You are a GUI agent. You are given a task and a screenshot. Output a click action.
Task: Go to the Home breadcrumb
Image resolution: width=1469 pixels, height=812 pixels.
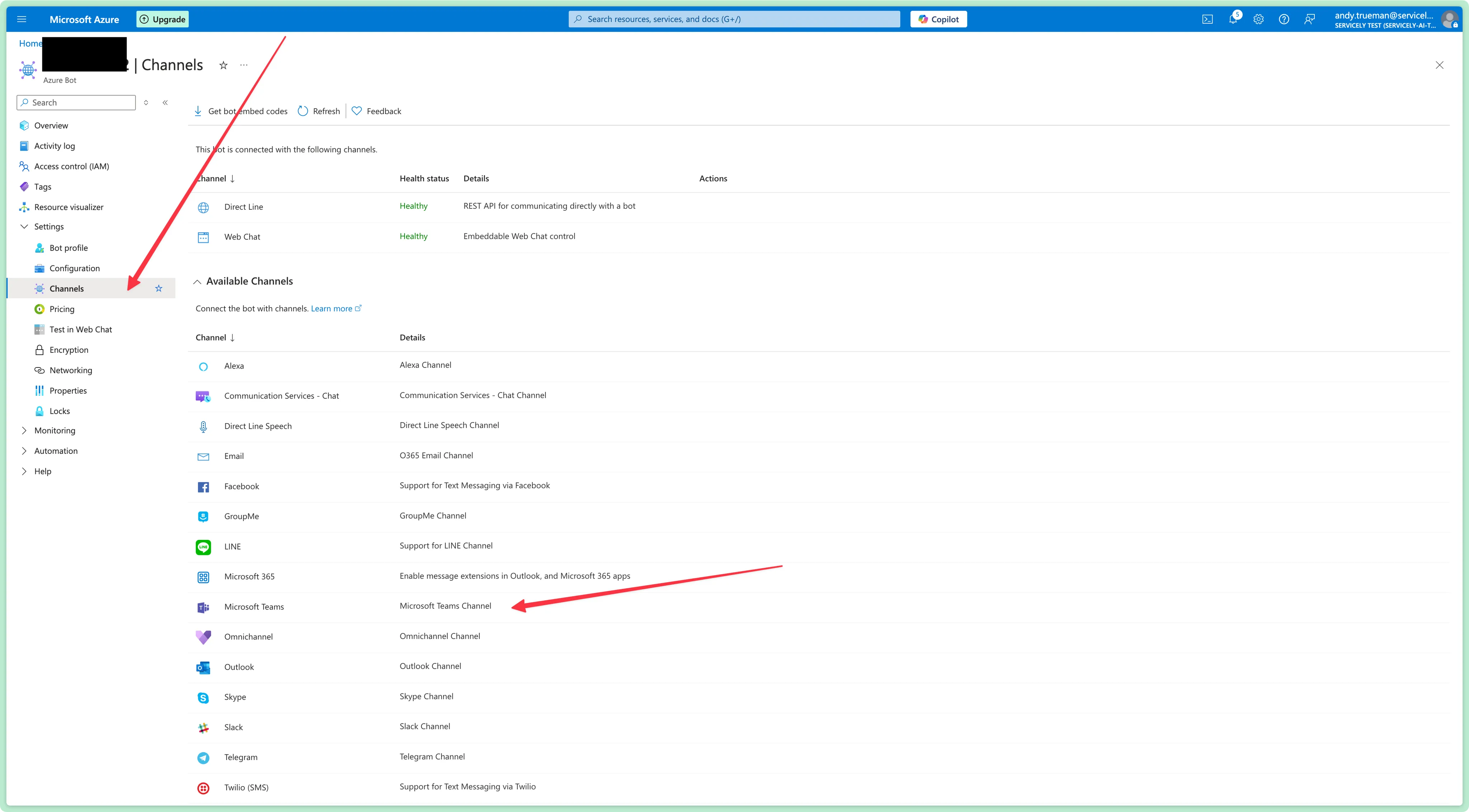[30, 43]
